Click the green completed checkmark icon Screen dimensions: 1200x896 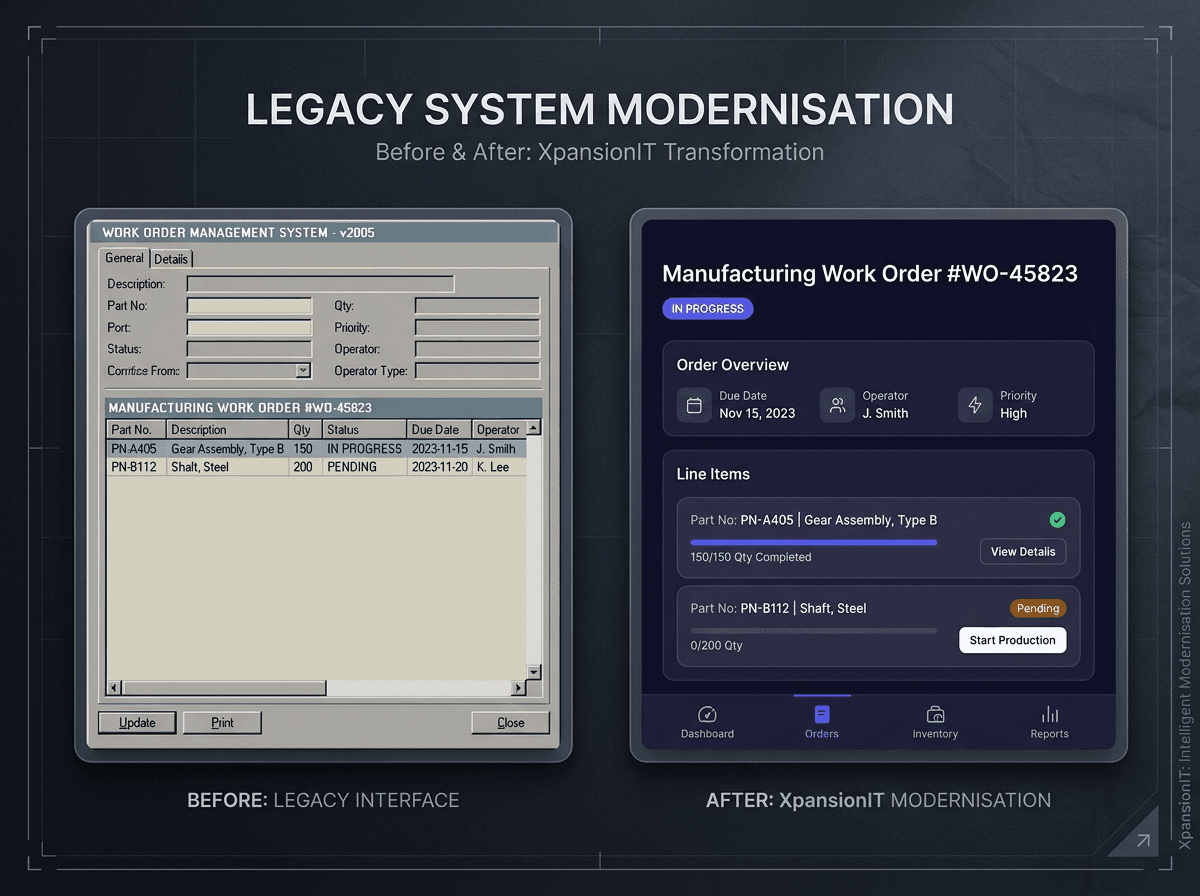pyautogui.click(x=1057, y=520)
